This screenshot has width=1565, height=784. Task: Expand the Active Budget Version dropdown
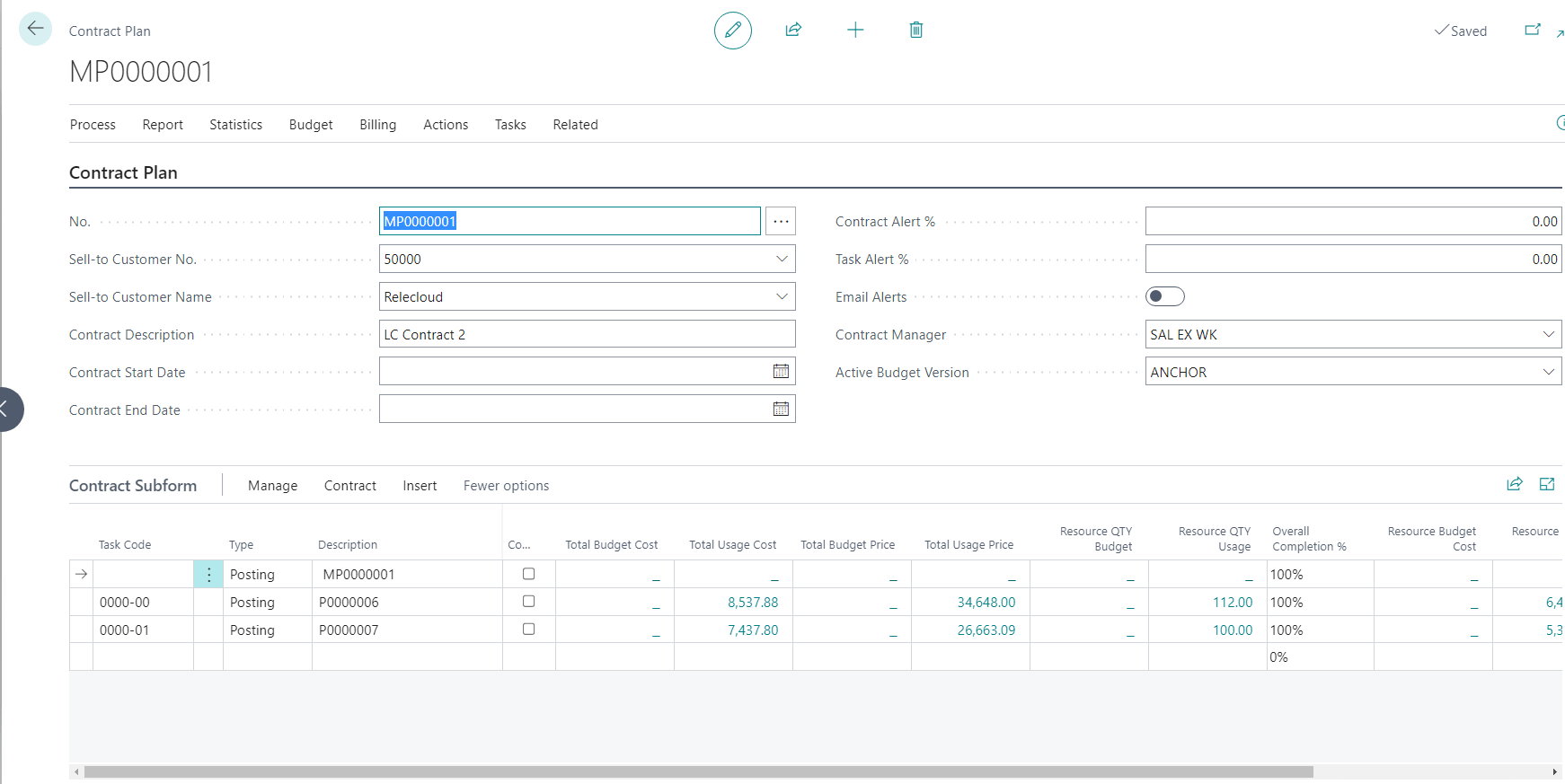coord(1549,372)
